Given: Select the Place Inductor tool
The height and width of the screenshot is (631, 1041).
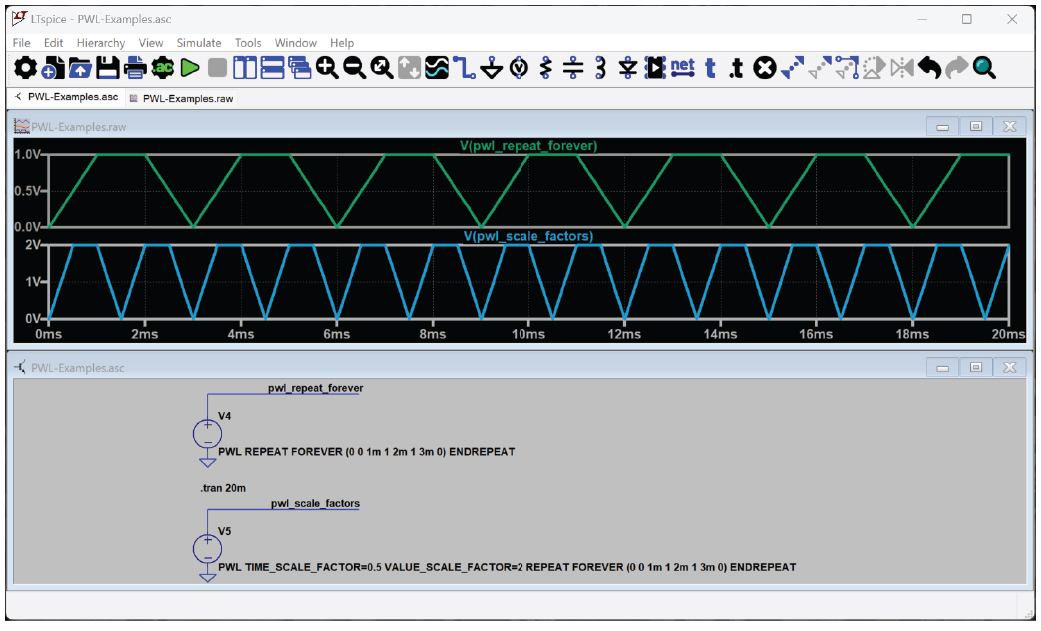Looking at the screenshot, I should (600, 68).
